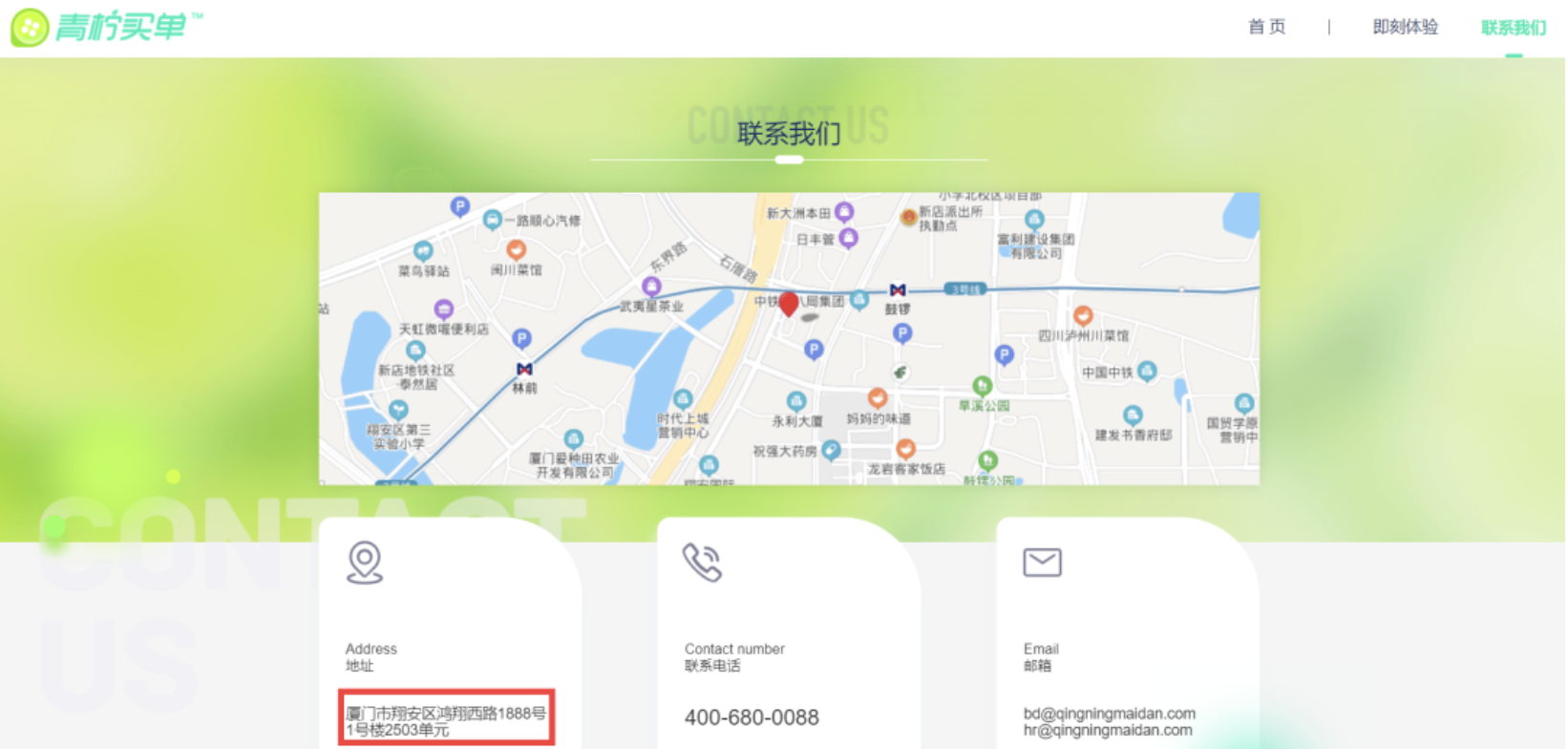Click the envelope email icon
This screenshot has width=1568, height=749.
click(x=1042, y=562)
